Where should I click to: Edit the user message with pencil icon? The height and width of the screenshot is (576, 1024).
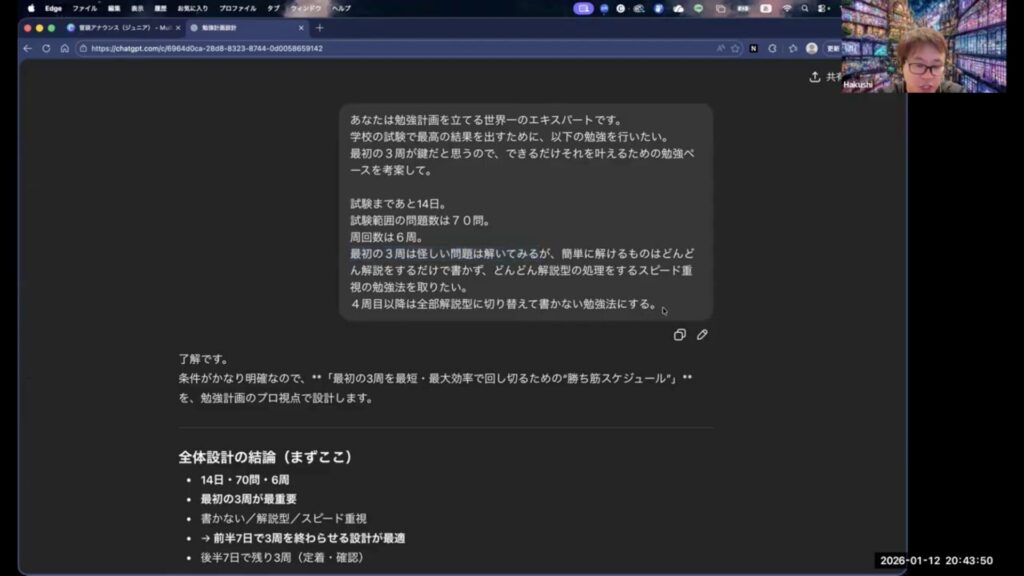702,335
